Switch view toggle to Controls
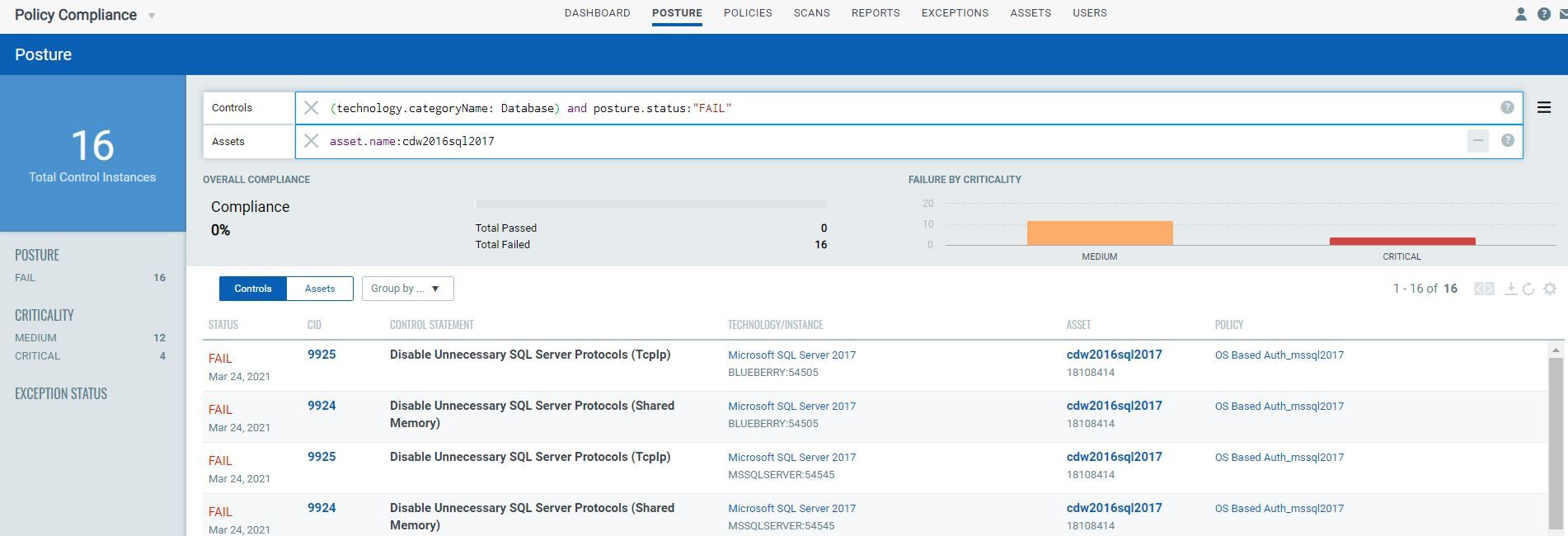The image size is (1568, 536). pos(253,289)
